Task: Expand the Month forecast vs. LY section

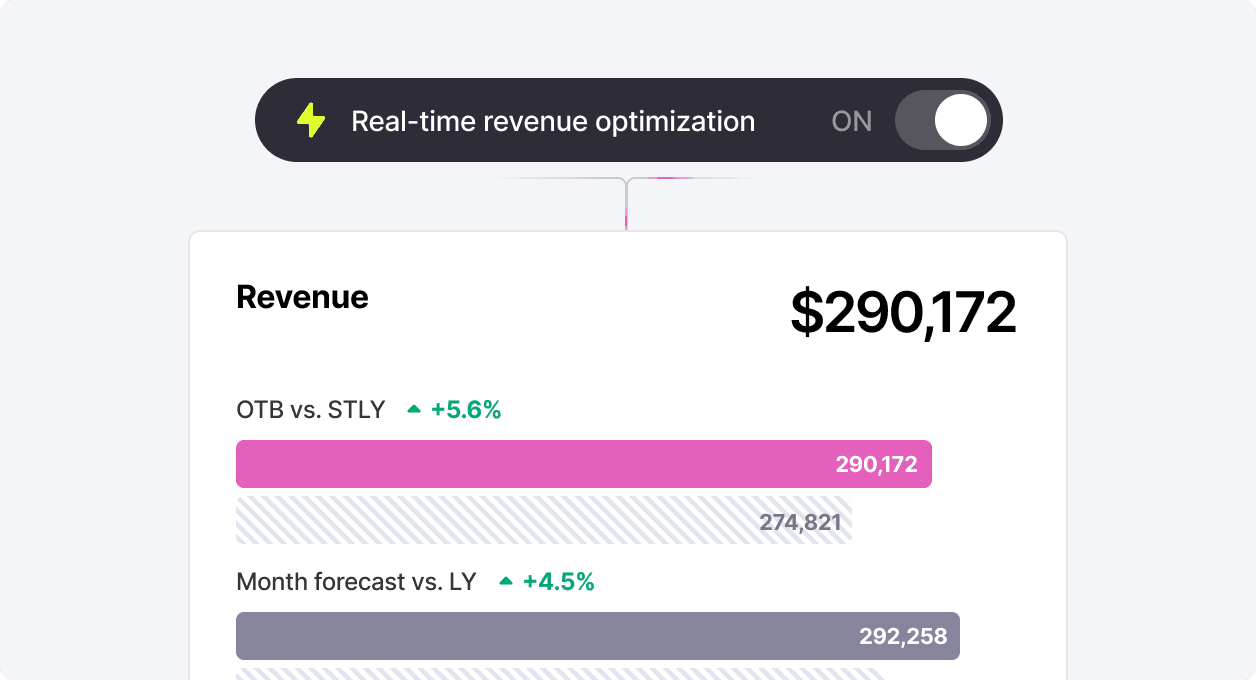Action: [355, 581]
